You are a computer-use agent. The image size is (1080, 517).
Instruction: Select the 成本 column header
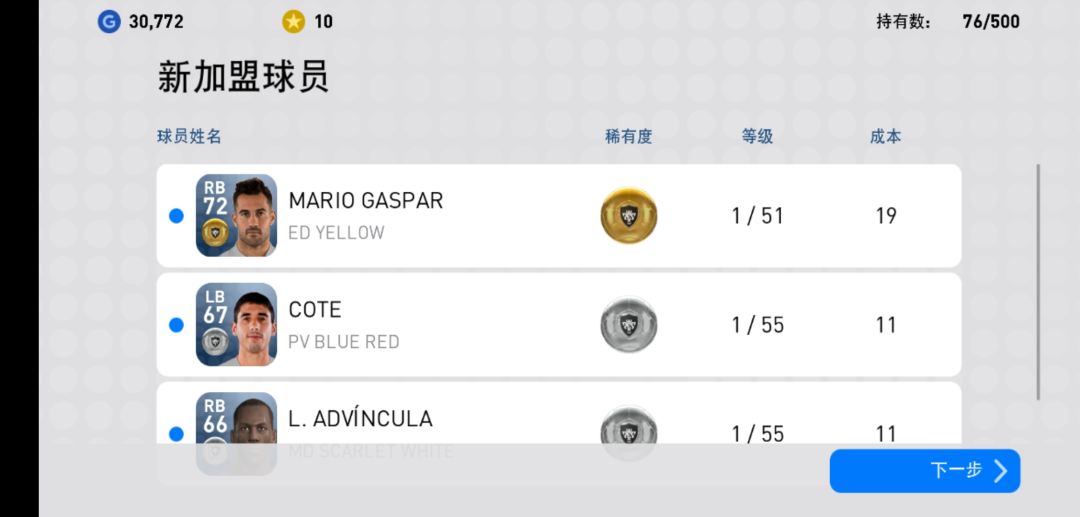pos(885,136)
